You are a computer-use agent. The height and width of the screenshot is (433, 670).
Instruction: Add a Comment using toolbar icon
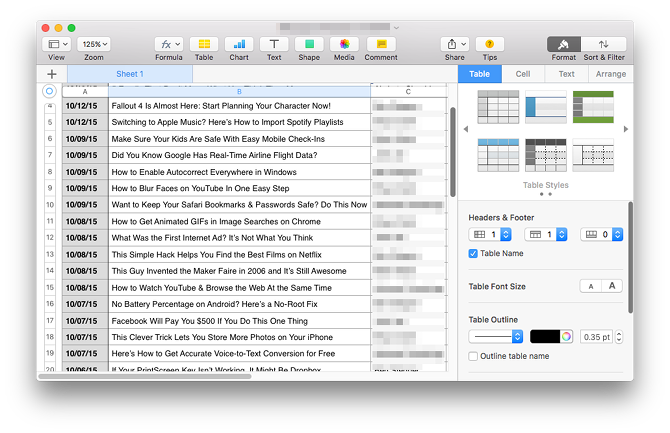(x=381, y=44)
